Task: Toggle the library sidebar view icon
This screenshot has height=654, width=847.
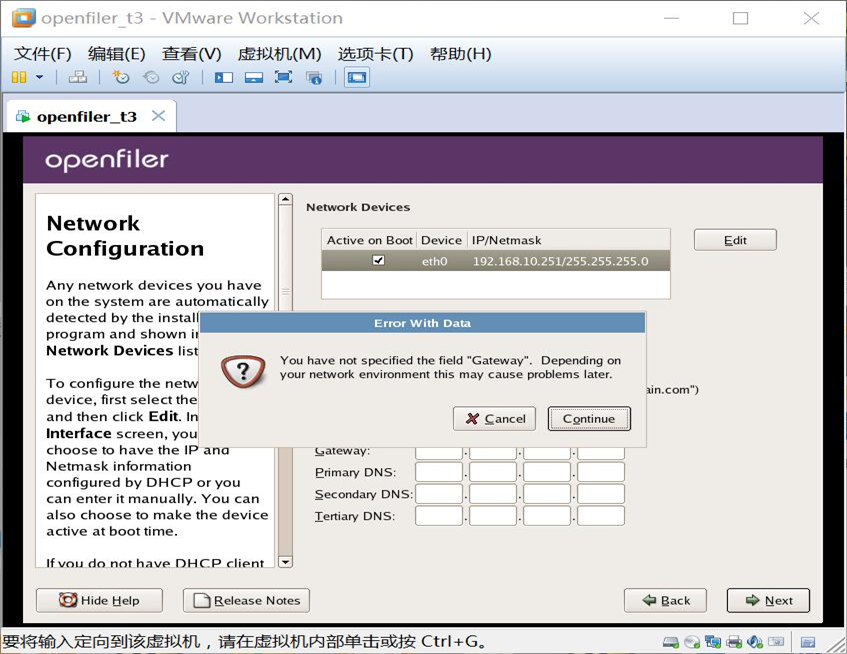Action: point(224,77)
